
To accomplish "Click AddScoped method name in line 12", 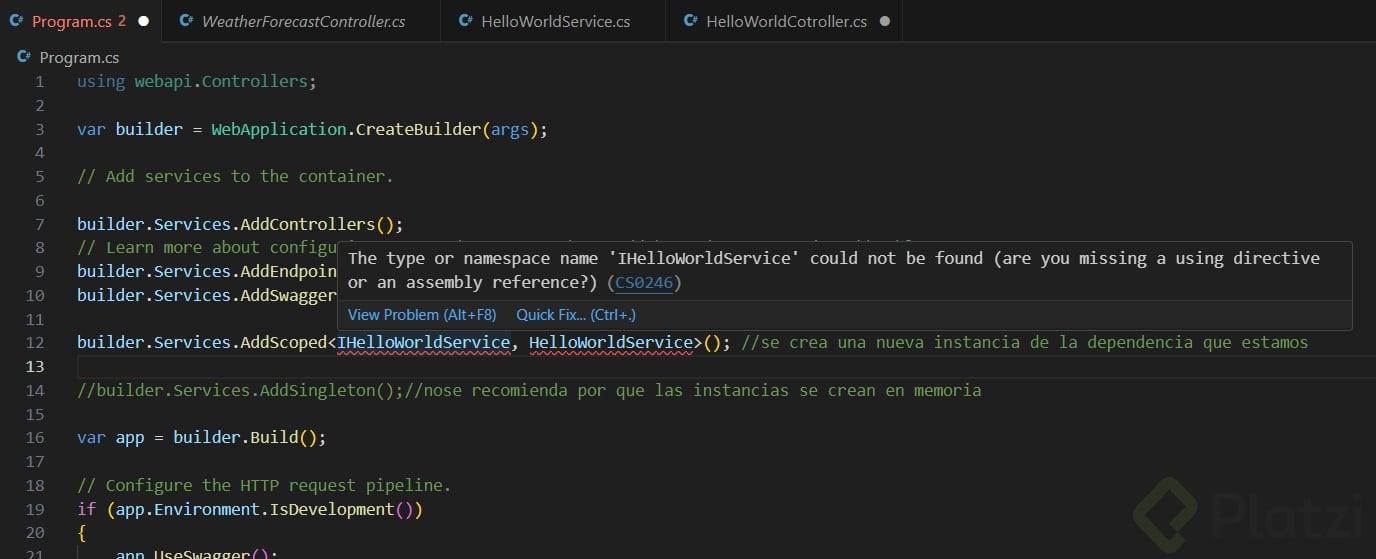I will click(x=283, y=343).
